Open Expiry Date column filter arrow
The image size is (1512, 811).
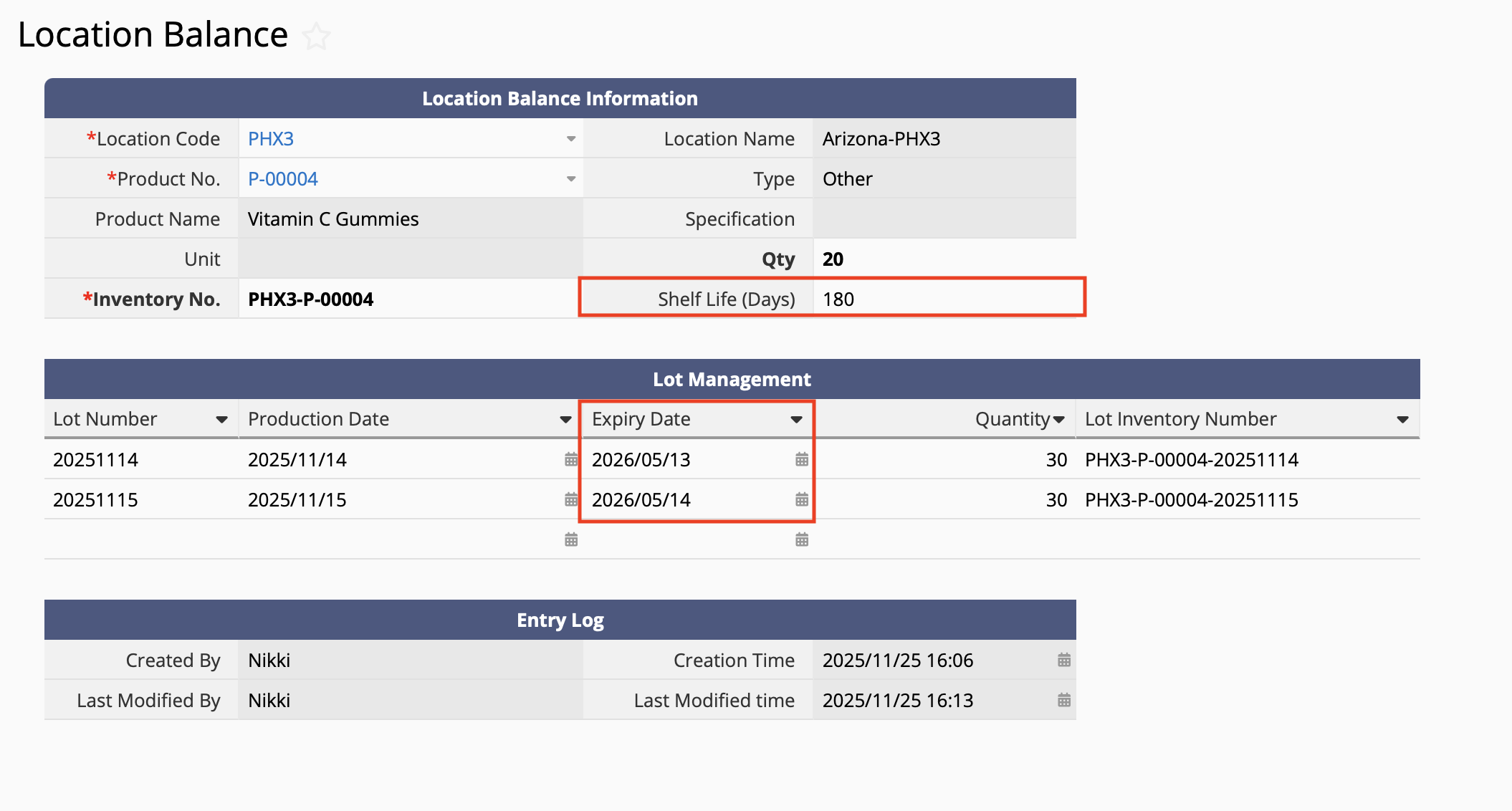tap(796, 420)
